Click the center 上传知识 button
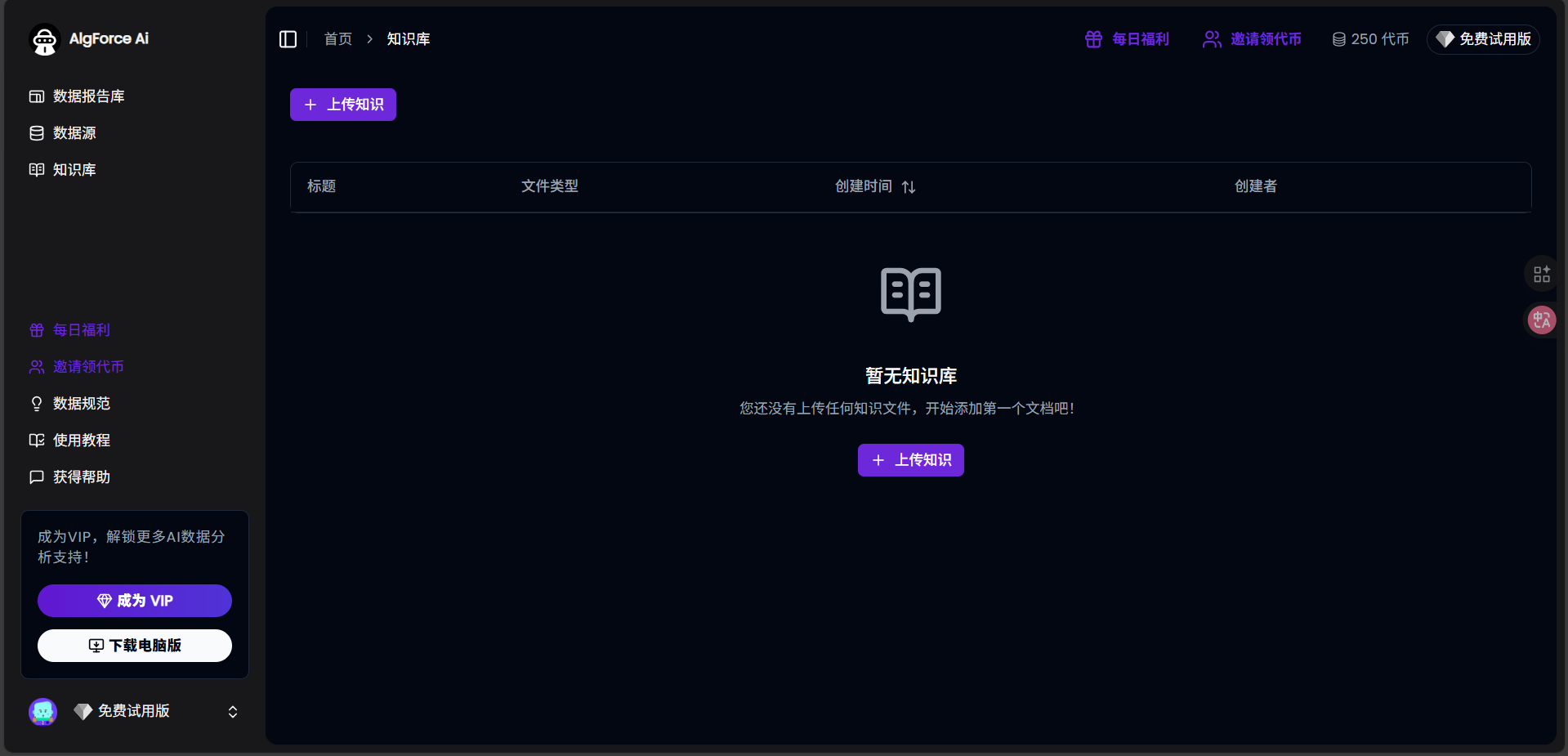This screenshot has width=1568, height=756. click(911, 460)
